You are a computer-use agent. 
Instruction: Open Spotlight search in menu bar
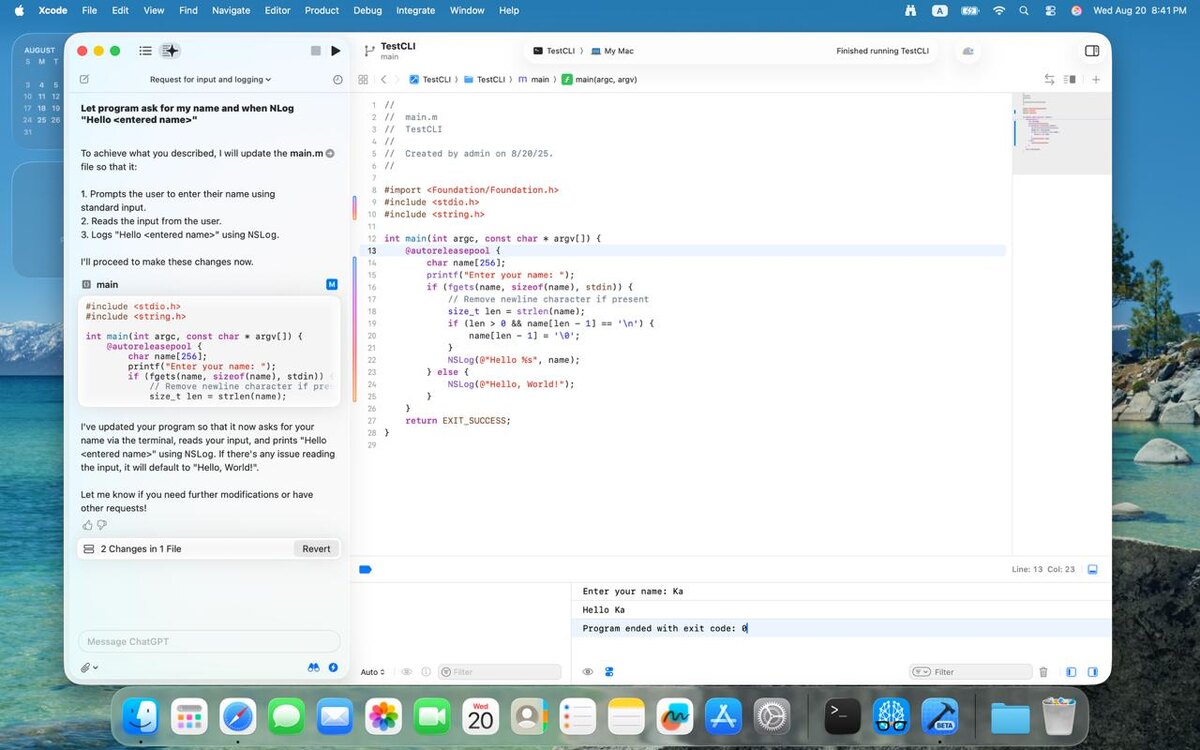click(1024, 10)
